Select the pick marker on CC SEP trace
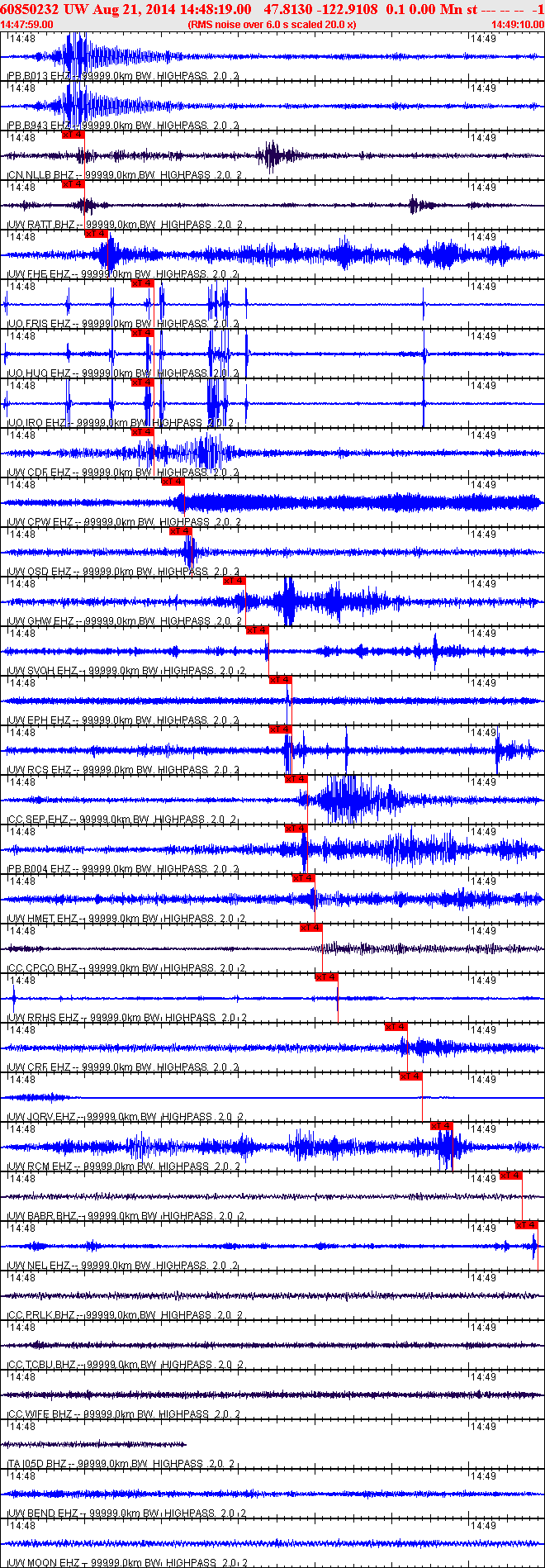This screenshot has width=545, height=1568. pos(296,779)
